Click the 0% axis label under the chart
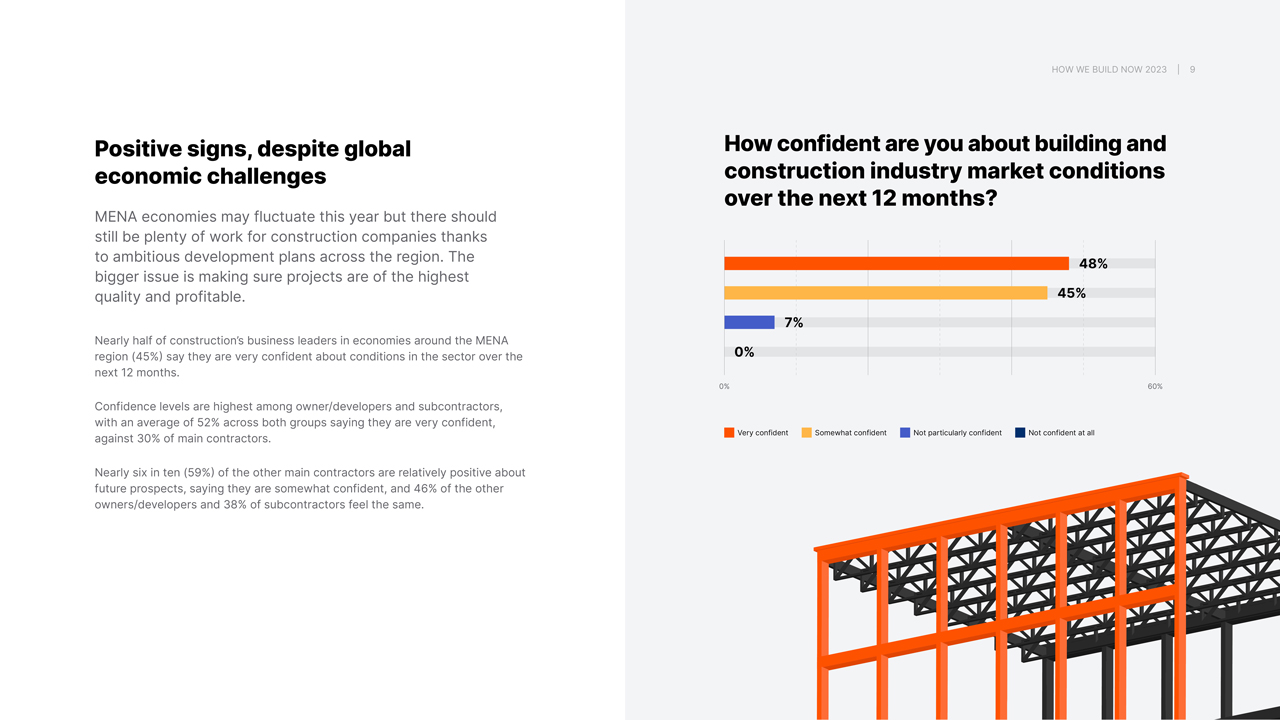This screenshot has height=720, width=1280. 724,386
